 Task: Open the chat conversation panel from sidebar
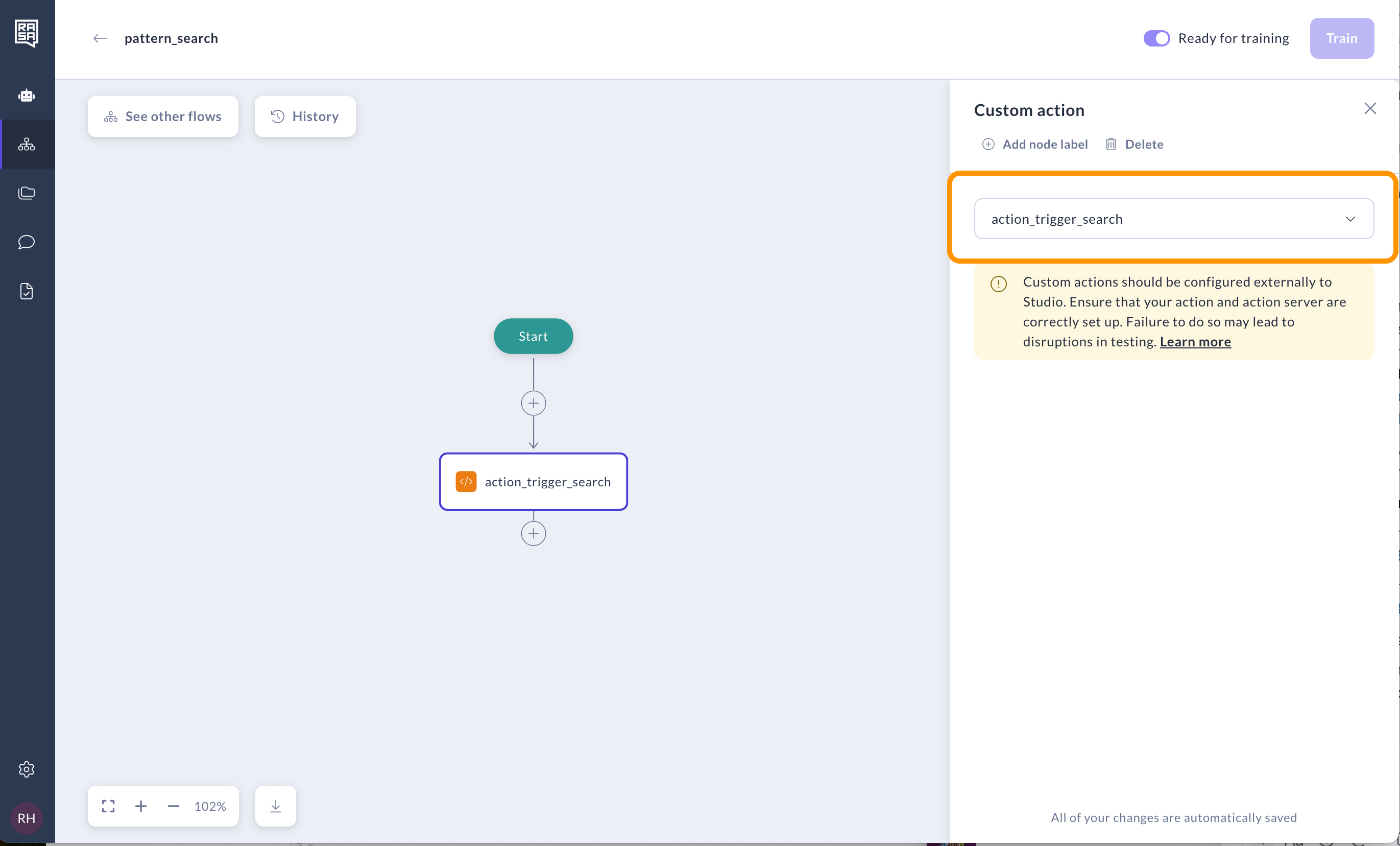click(27, 242)
